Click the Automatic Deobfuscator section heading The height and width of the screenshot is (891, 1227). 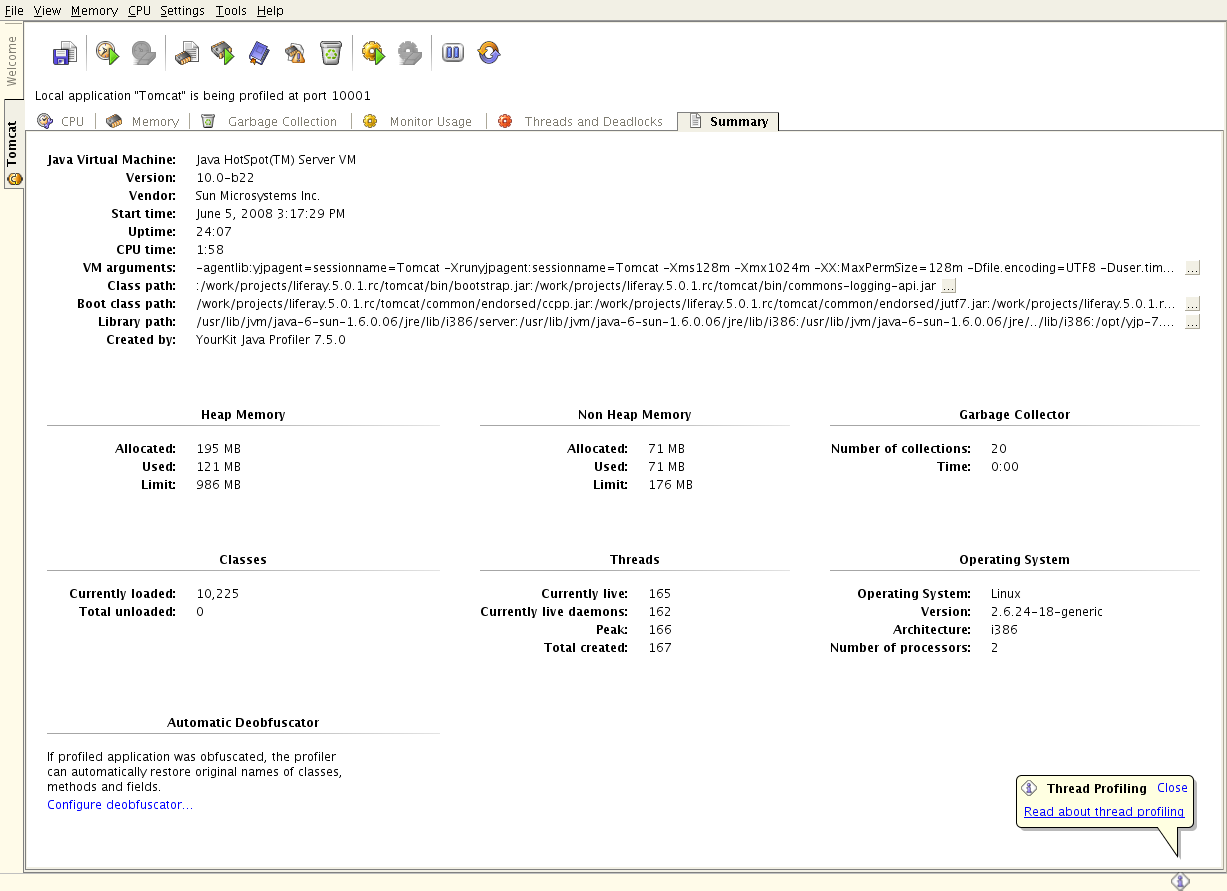pyautogui.click(x=243, y=722)
